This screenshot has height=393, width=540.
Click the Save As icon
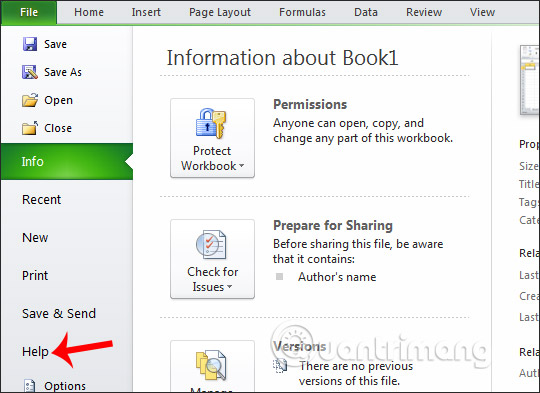coord(30,72)
